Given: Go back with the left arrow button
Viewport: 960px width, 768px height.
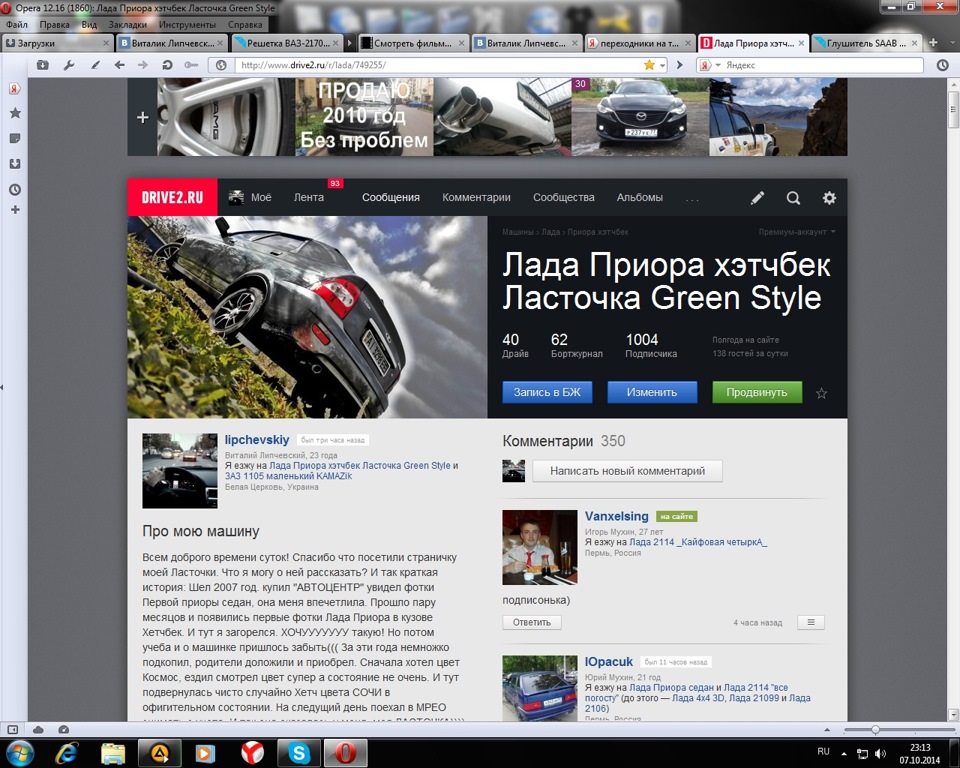Looking at the screenshot, I should pos(119,65).
